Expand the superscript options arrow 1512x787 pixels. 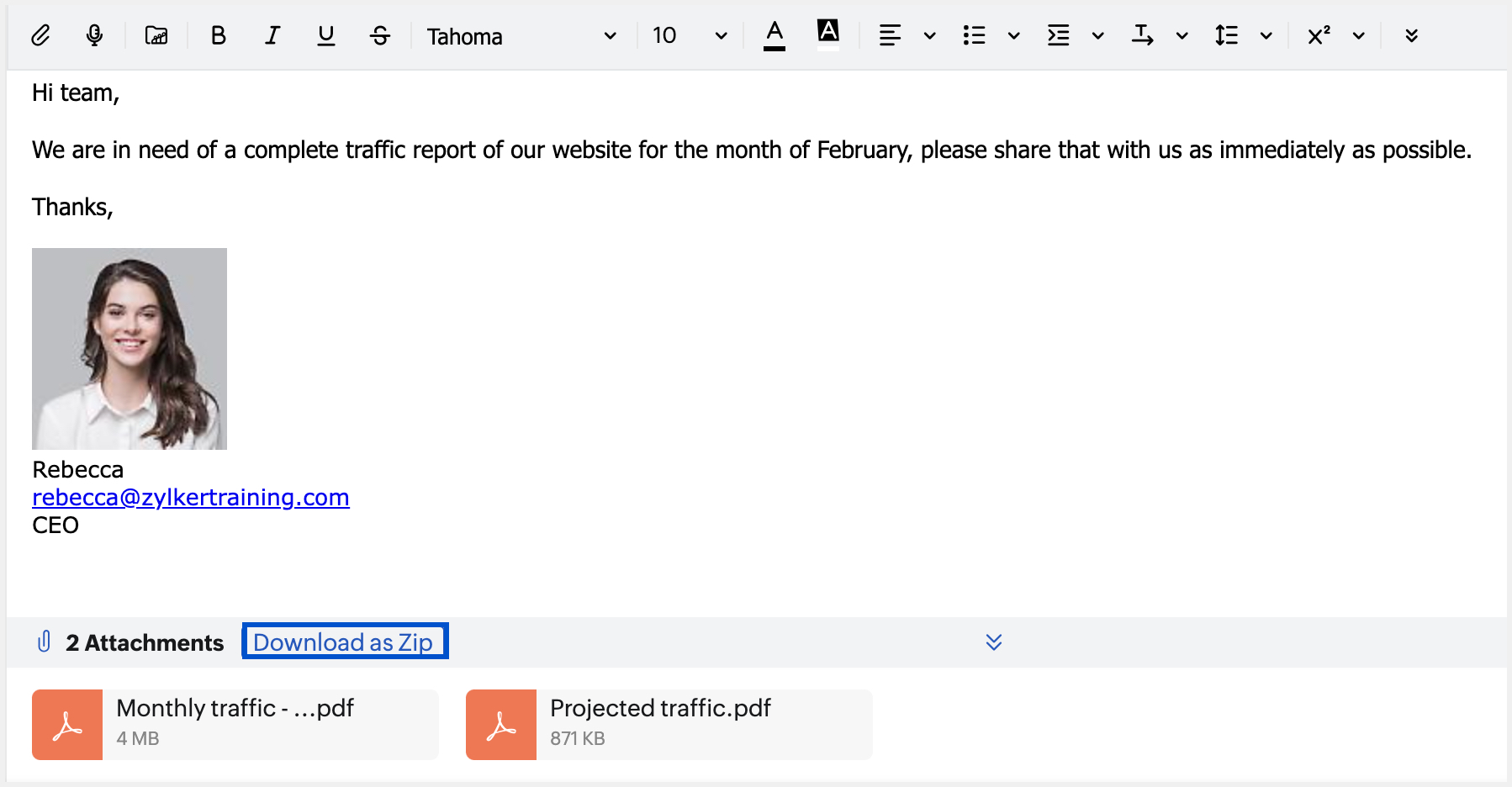coord(1359,35)
